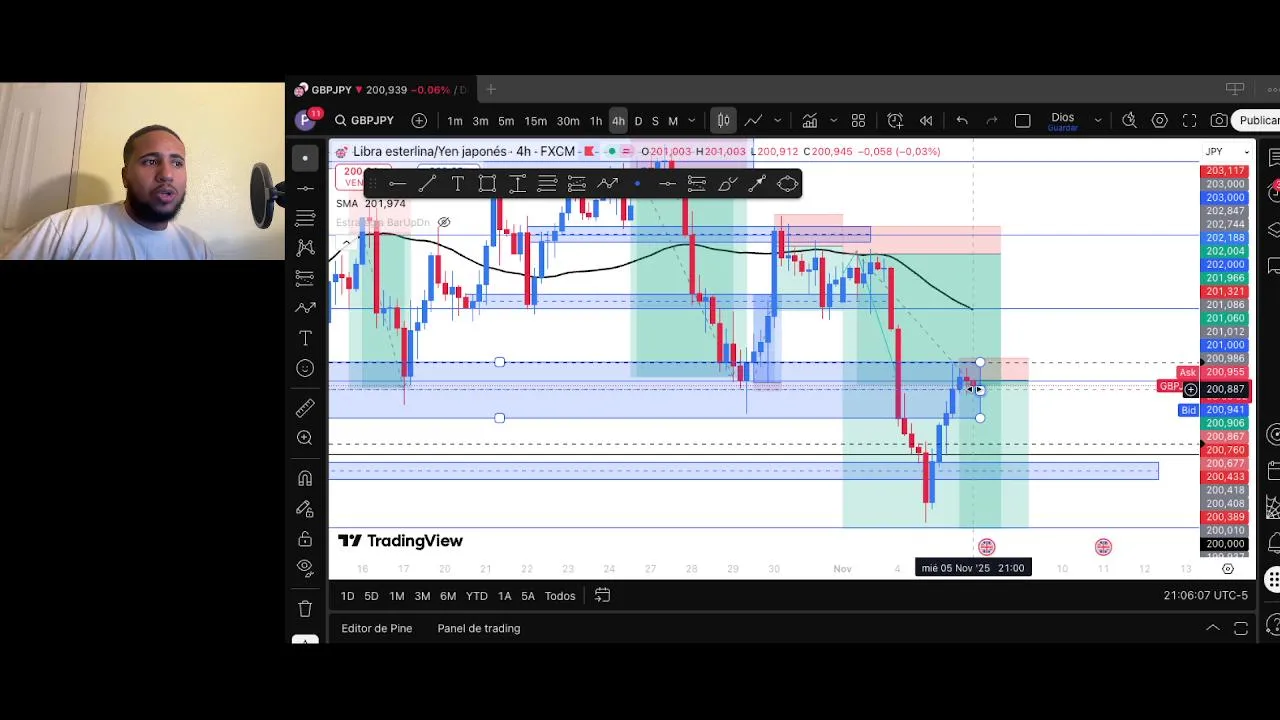Select the 30m timeframe
The height and width of the screenshot is (720, 1280).
tap(568, 121)
